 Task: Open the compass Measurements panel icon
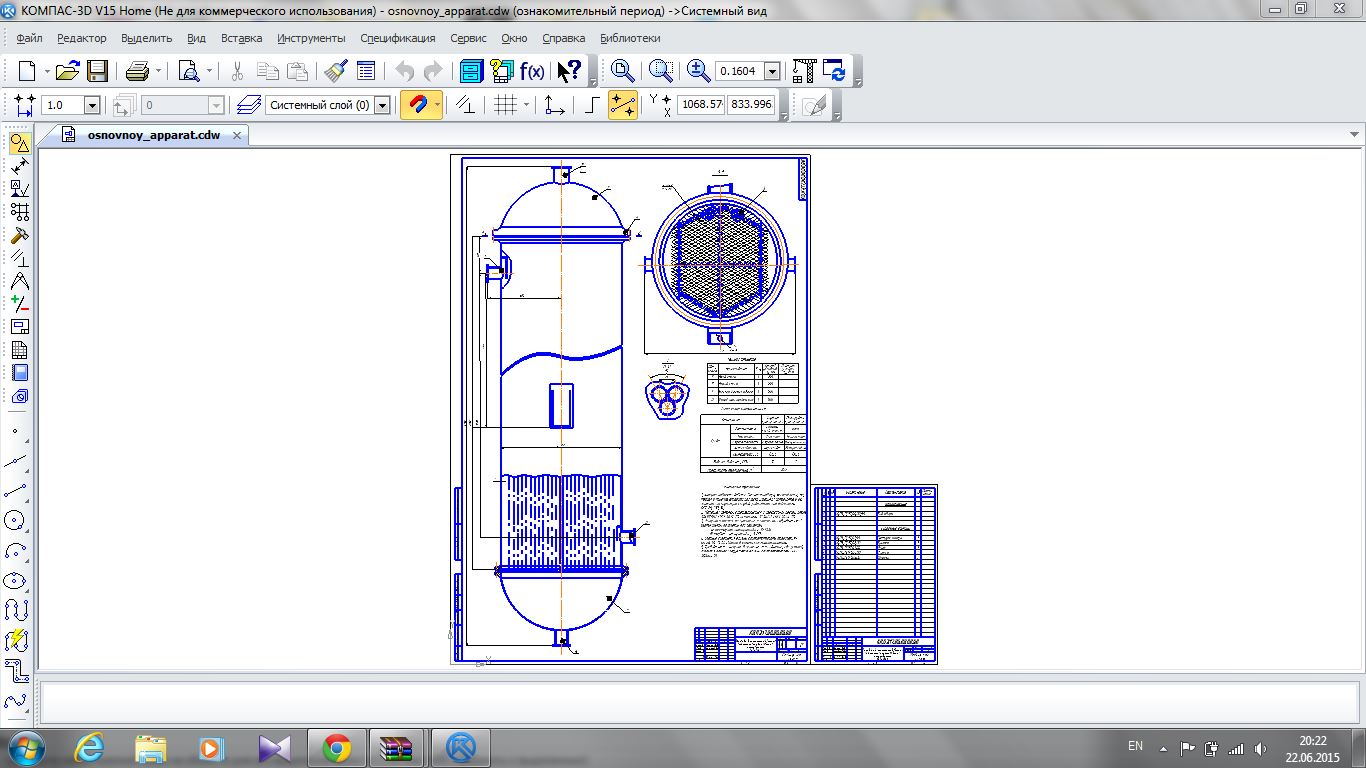[x=18, y=281]
